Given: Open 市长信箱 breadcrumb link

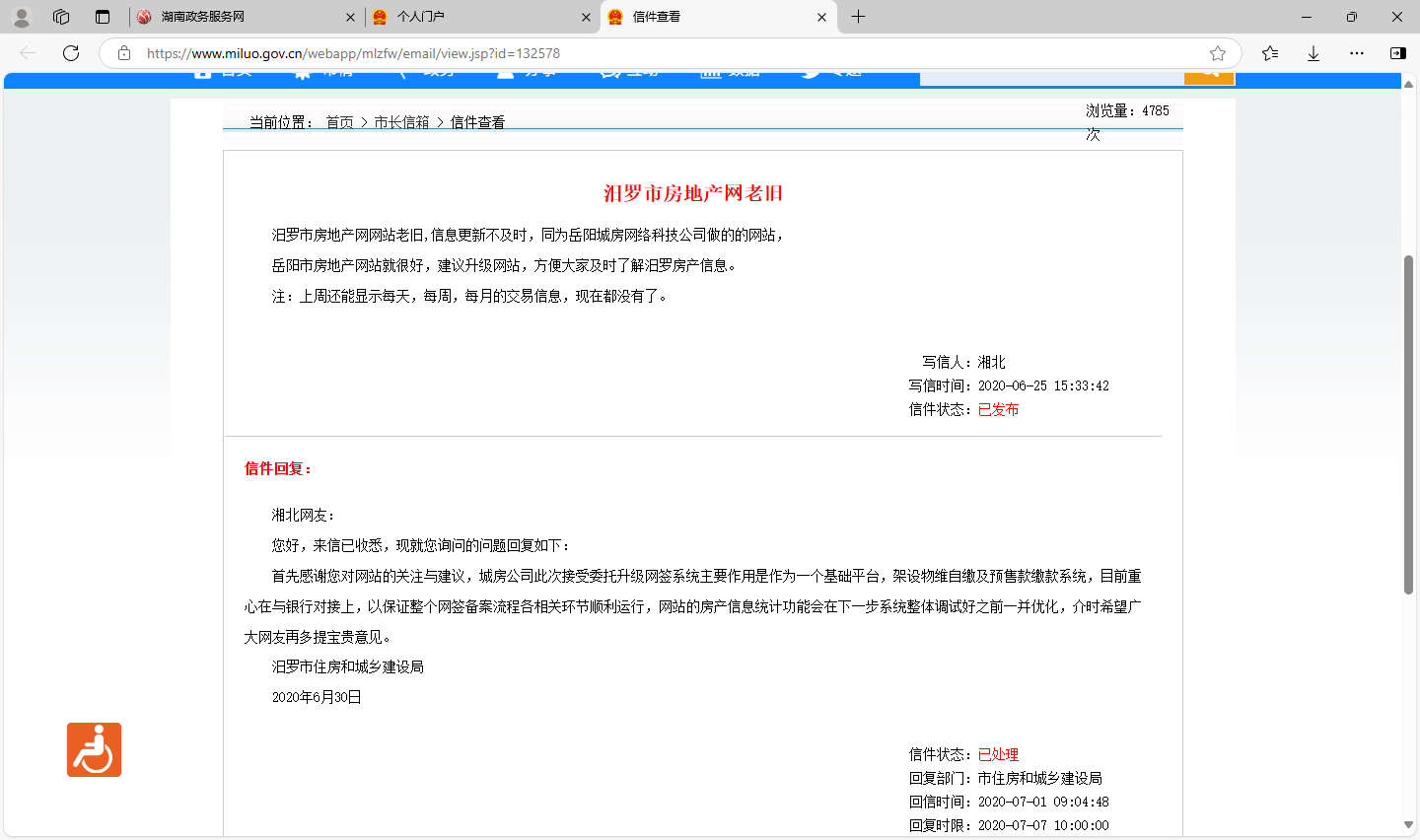Looking at the screenshot, I should [x=401, y=122].
